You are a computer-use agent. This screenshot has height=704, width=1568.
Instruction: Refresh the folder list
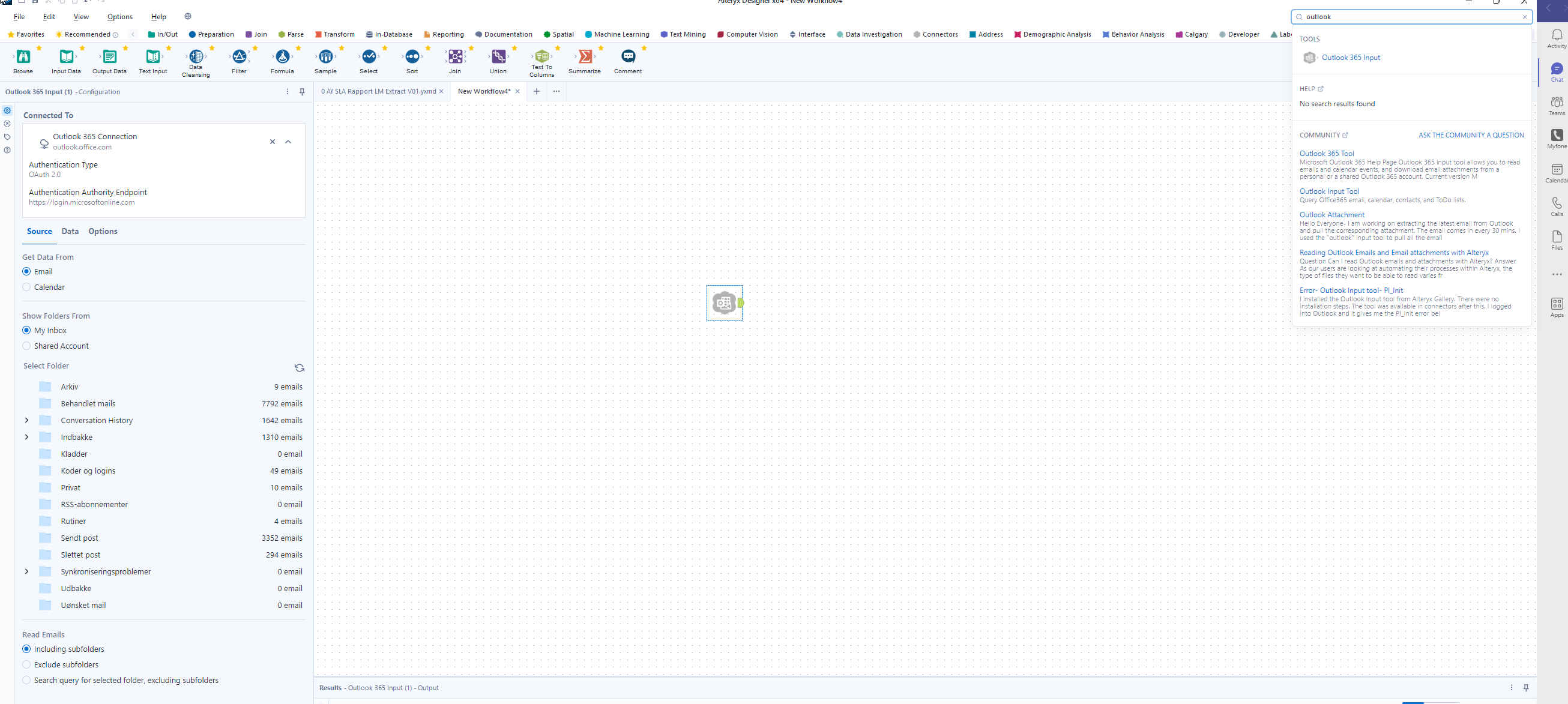click(x=299, y=367)
